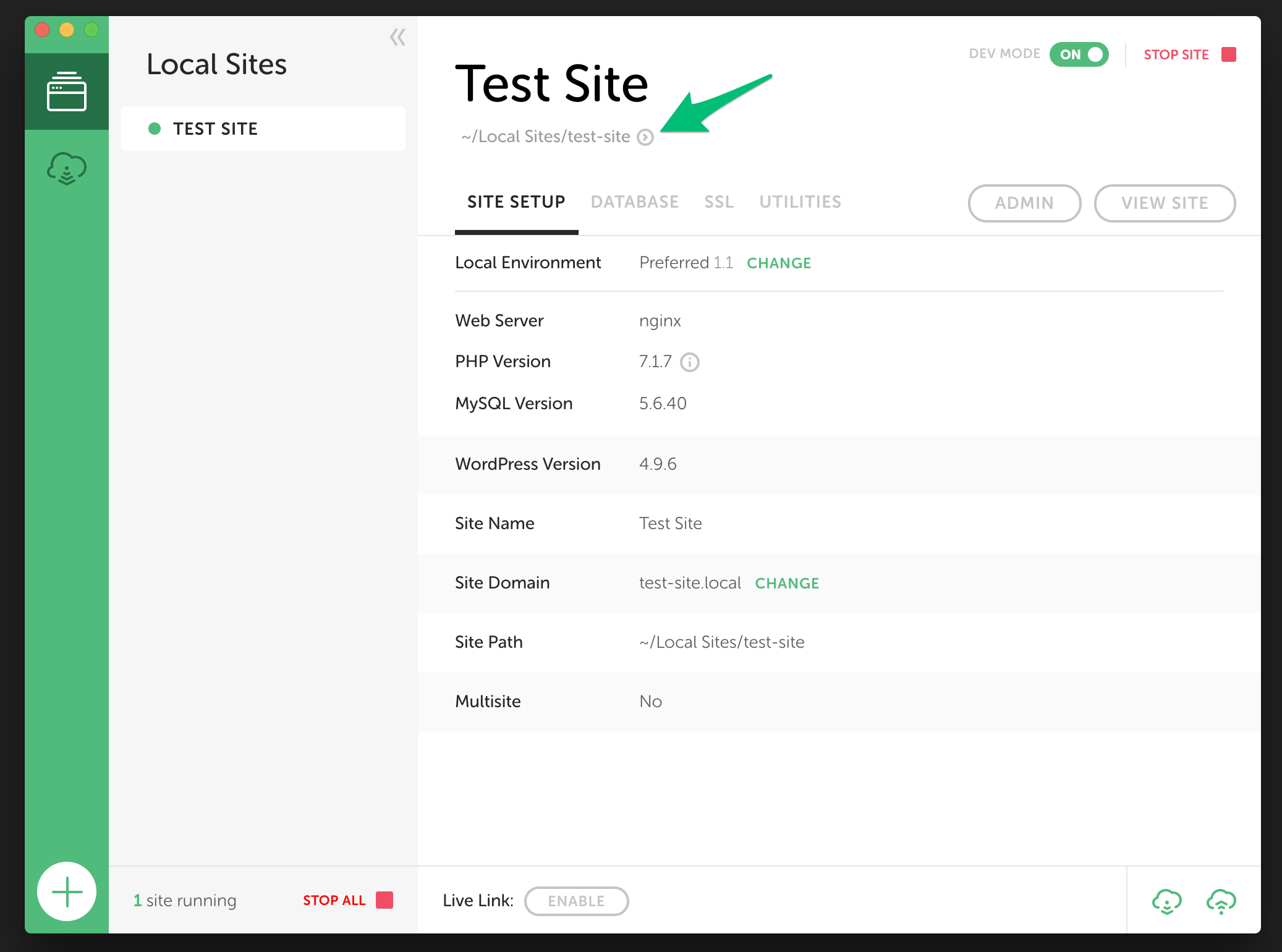Click the PHP Version info icon

pyautogui.click(x=689, y=362)
